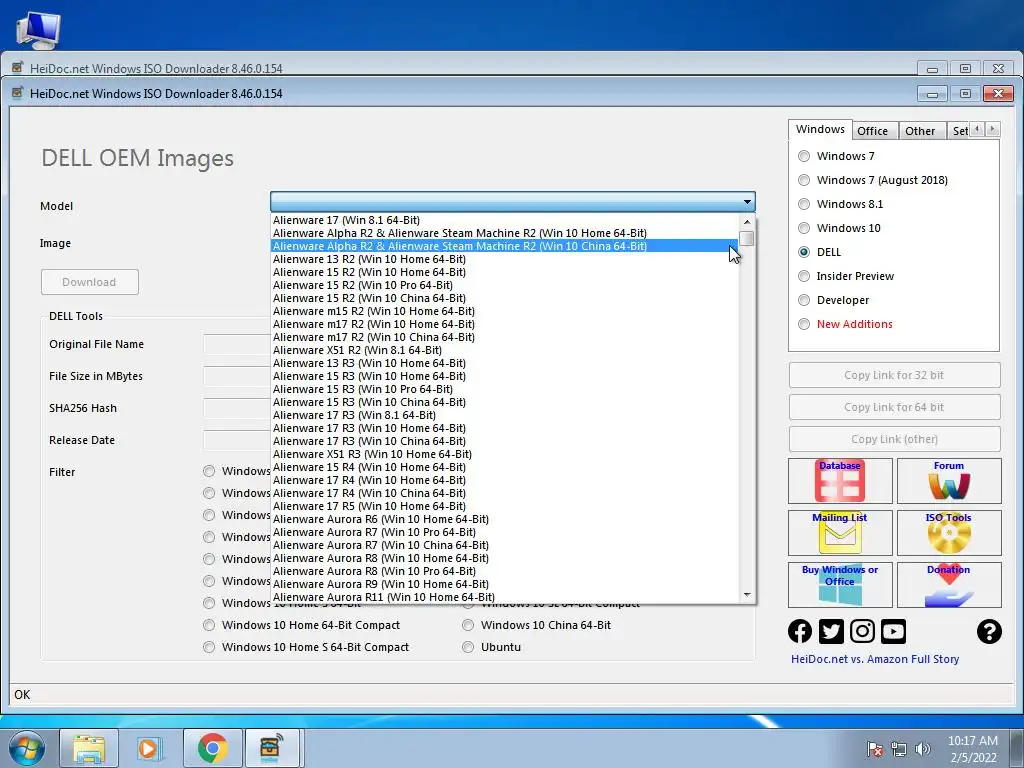Choose Alienware Aurora R6 (Win 10 Home 64-Bit)

[x=504, y=519]
